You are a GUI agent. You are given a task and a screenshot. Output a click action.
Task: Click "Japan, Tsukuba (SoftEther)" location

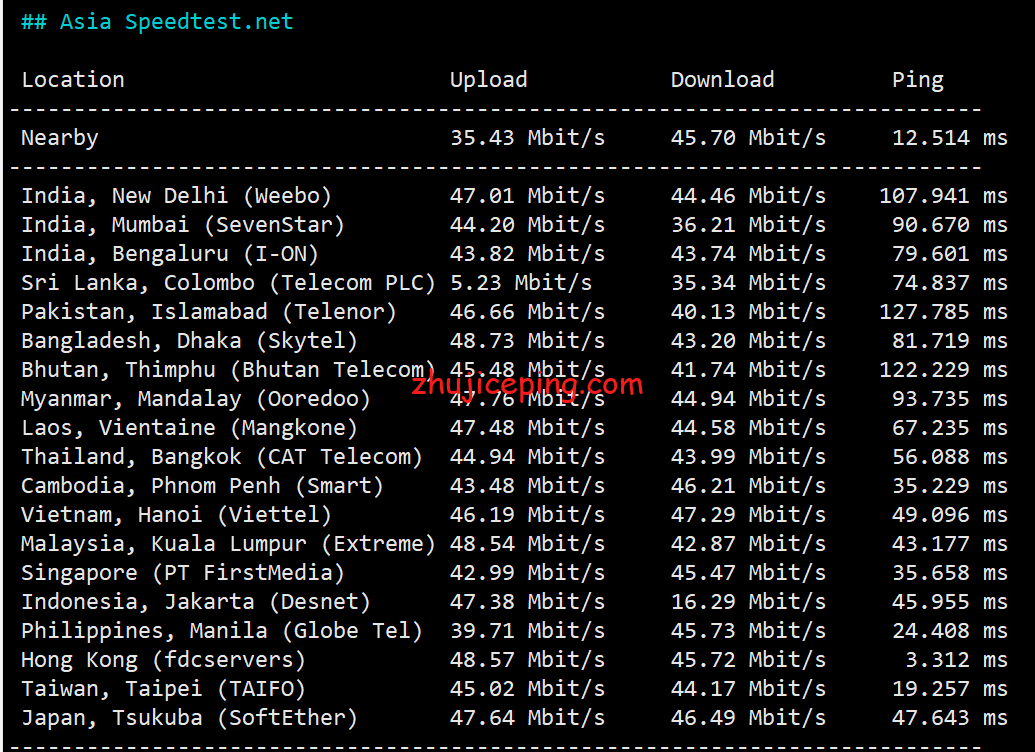point(189,719)
